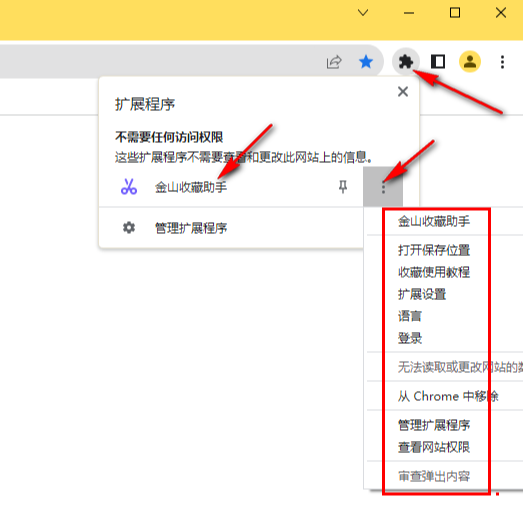Select 查看网站权限 menu item
Image resolution: width=523 pixels, height=505 pixels.
(x=434, y=447)
